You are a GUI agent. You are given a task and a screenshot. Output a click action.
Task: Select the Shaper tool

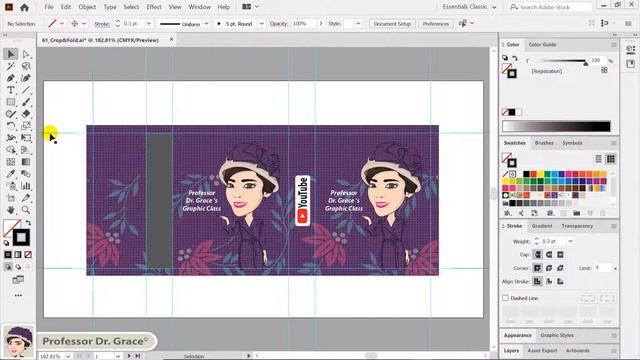[11, 114]
